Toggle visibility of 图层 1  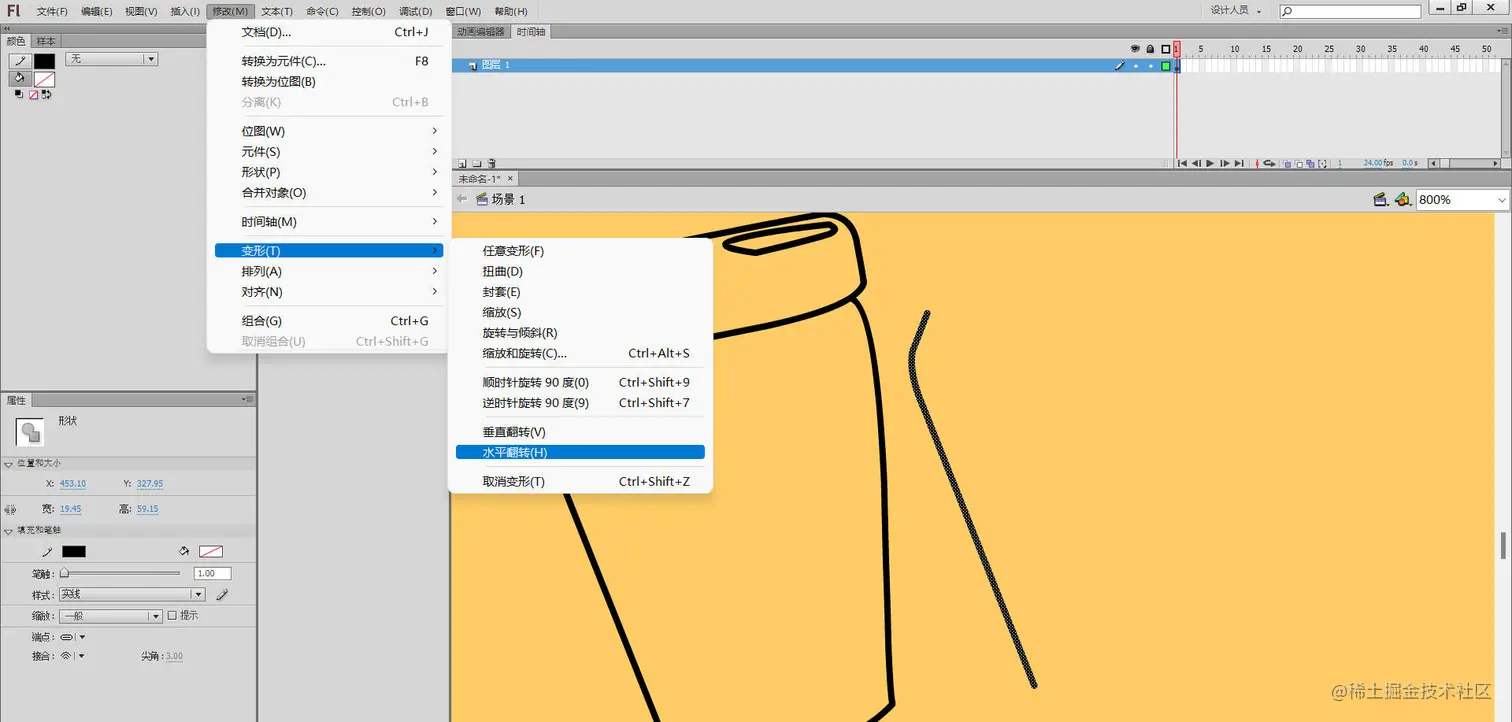(1136, 66)
